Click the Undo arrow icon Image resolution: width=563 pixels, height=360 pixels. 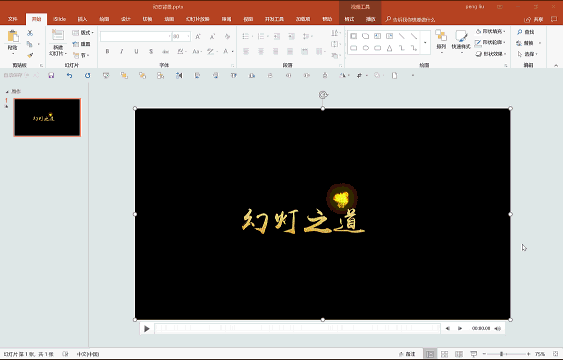click(x=69, y=75)
